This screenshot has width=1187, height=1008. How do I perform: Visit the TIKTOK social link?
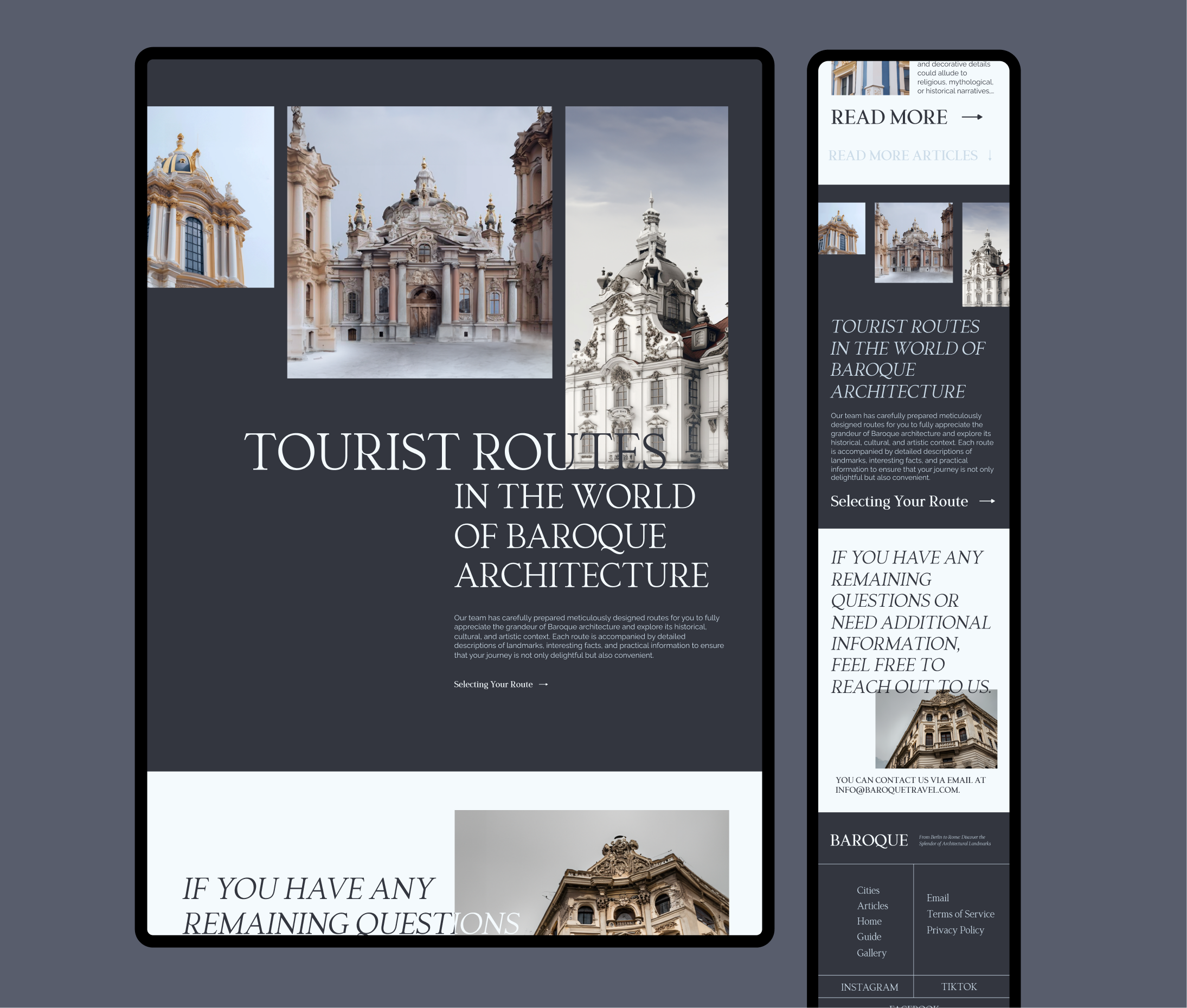pyautogui.click(x=959, y=987)
